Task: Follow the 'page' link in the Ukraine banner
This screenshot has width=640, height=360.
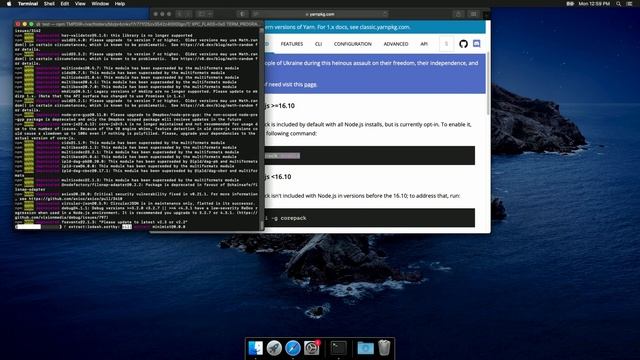Action: (x=310, y=84)
